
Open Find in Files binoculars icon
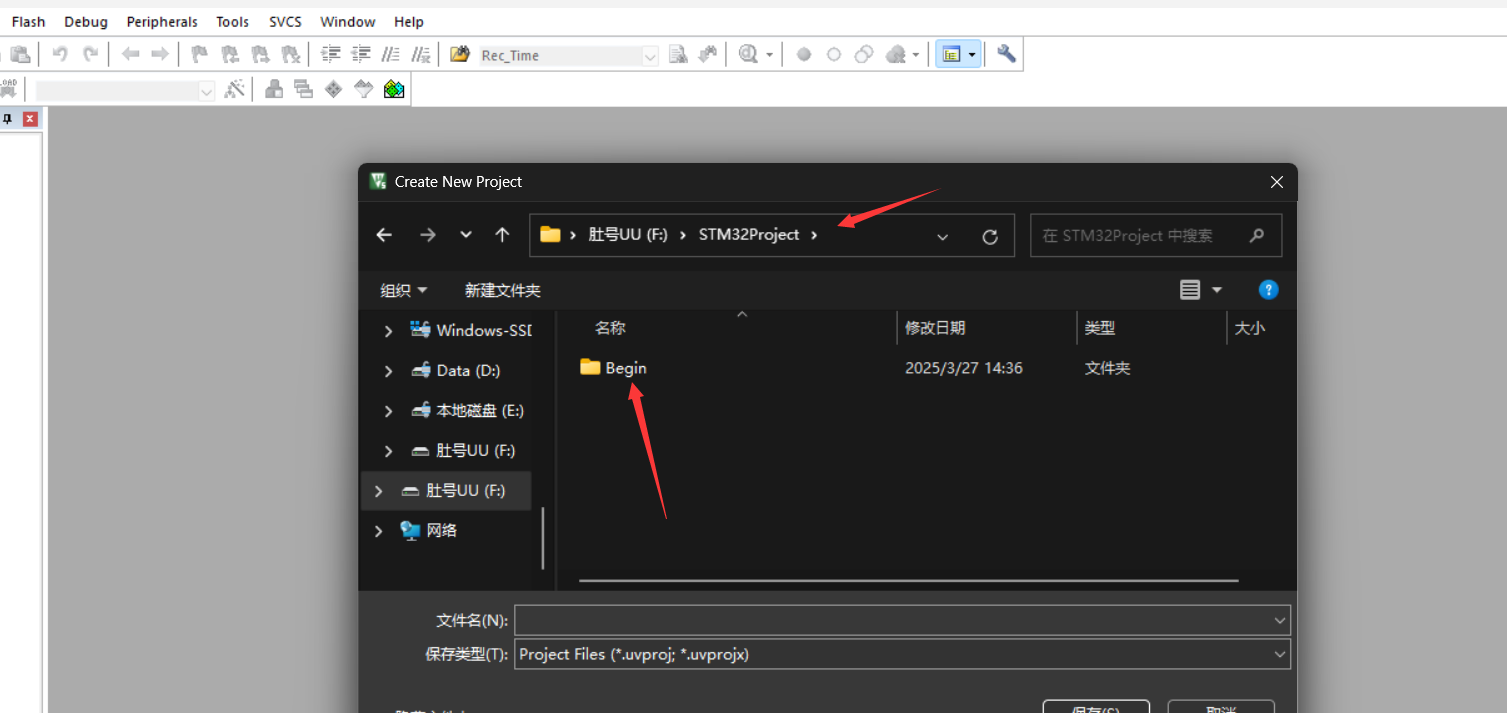pyautogui.click(x=460, y=54)
